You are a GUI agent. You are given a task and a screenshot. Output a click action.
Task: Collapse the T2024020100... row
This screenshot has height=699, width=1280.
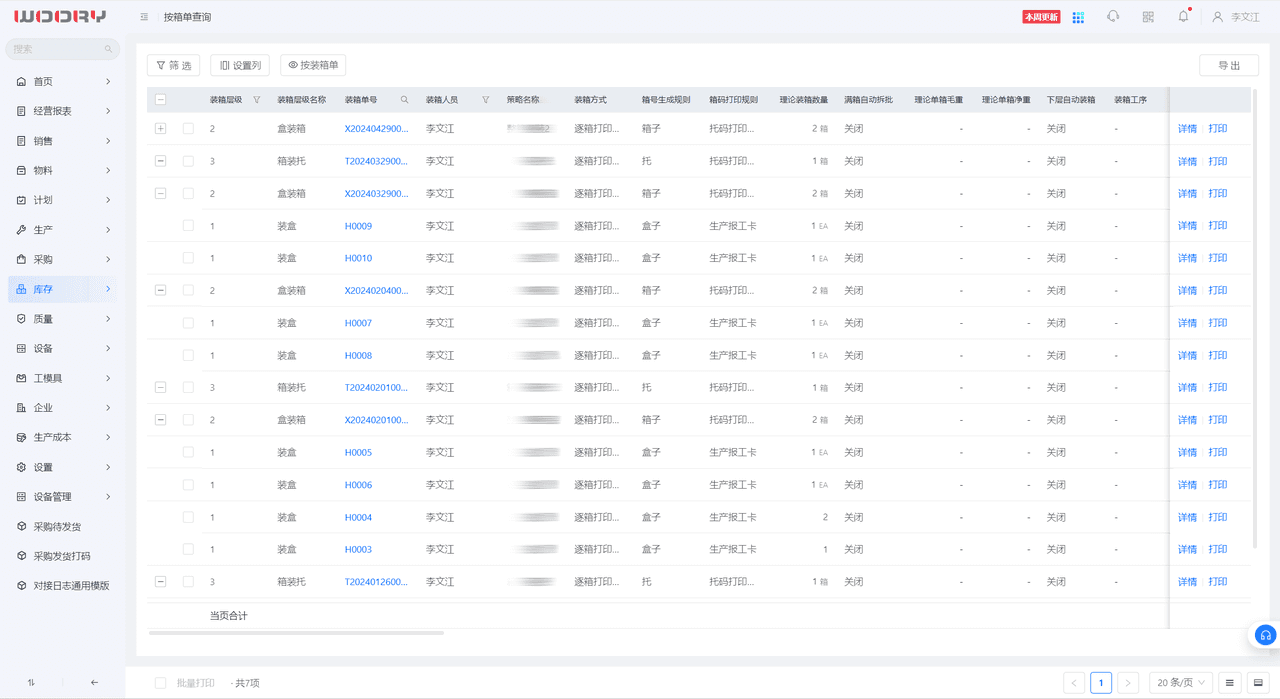[160, 387]
